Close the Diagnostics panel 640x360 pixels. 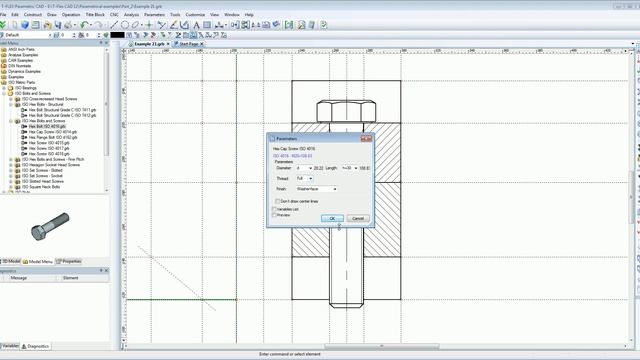click(107, 270)
